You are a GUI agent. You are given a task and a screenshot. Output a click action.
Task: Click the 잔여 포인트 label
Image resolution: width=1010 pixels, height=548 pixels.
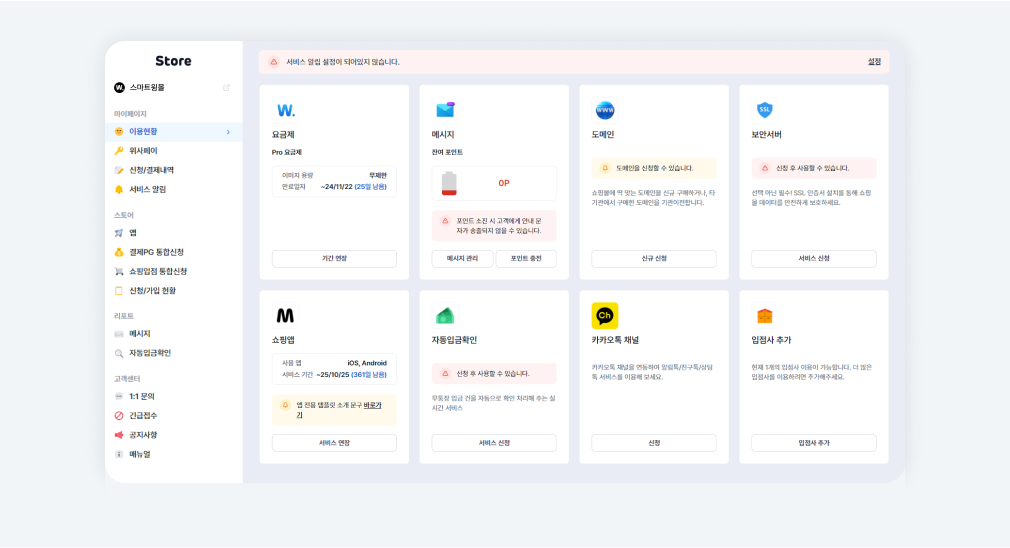point(447,153)
